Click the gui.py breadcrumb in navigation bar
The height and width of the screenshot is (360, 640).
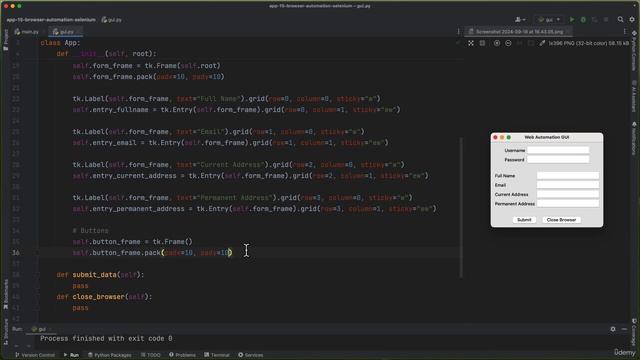[x=111, y=20]
